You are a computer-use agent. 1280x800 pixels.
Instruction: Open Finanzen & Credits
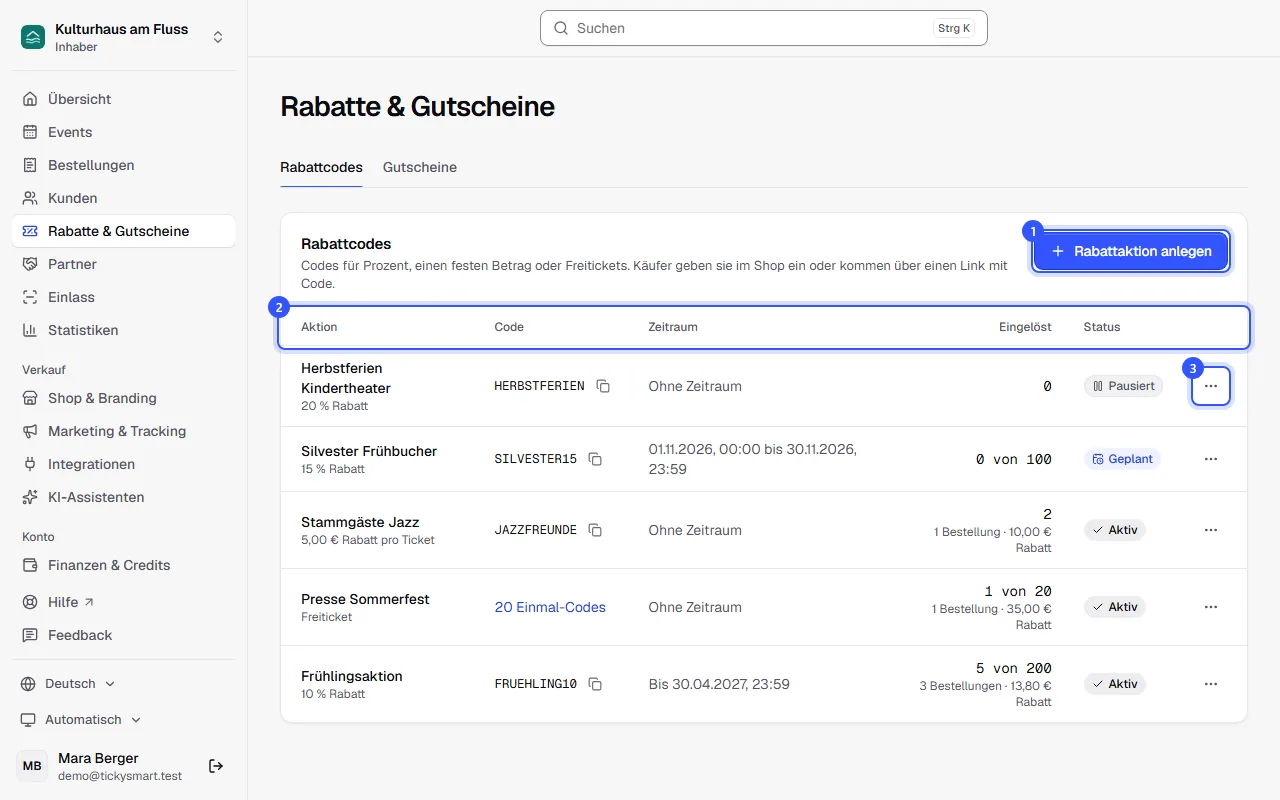tap(124, 565)
